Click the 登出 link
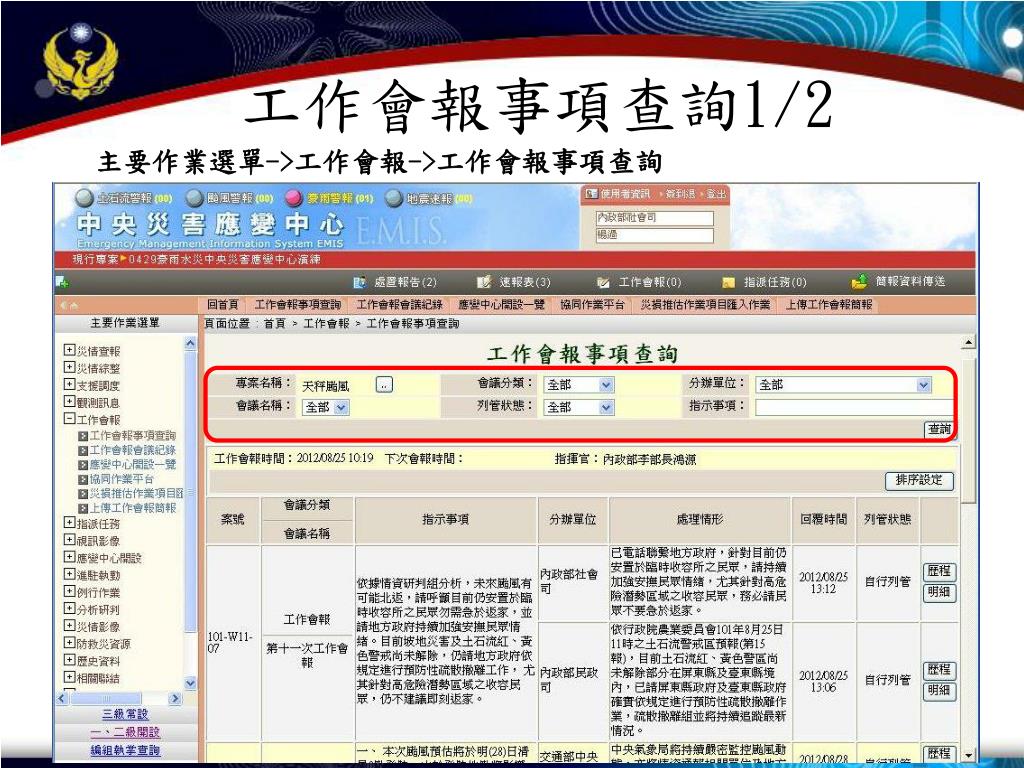This screenshot has width=1024, height=768. point(716,194)
